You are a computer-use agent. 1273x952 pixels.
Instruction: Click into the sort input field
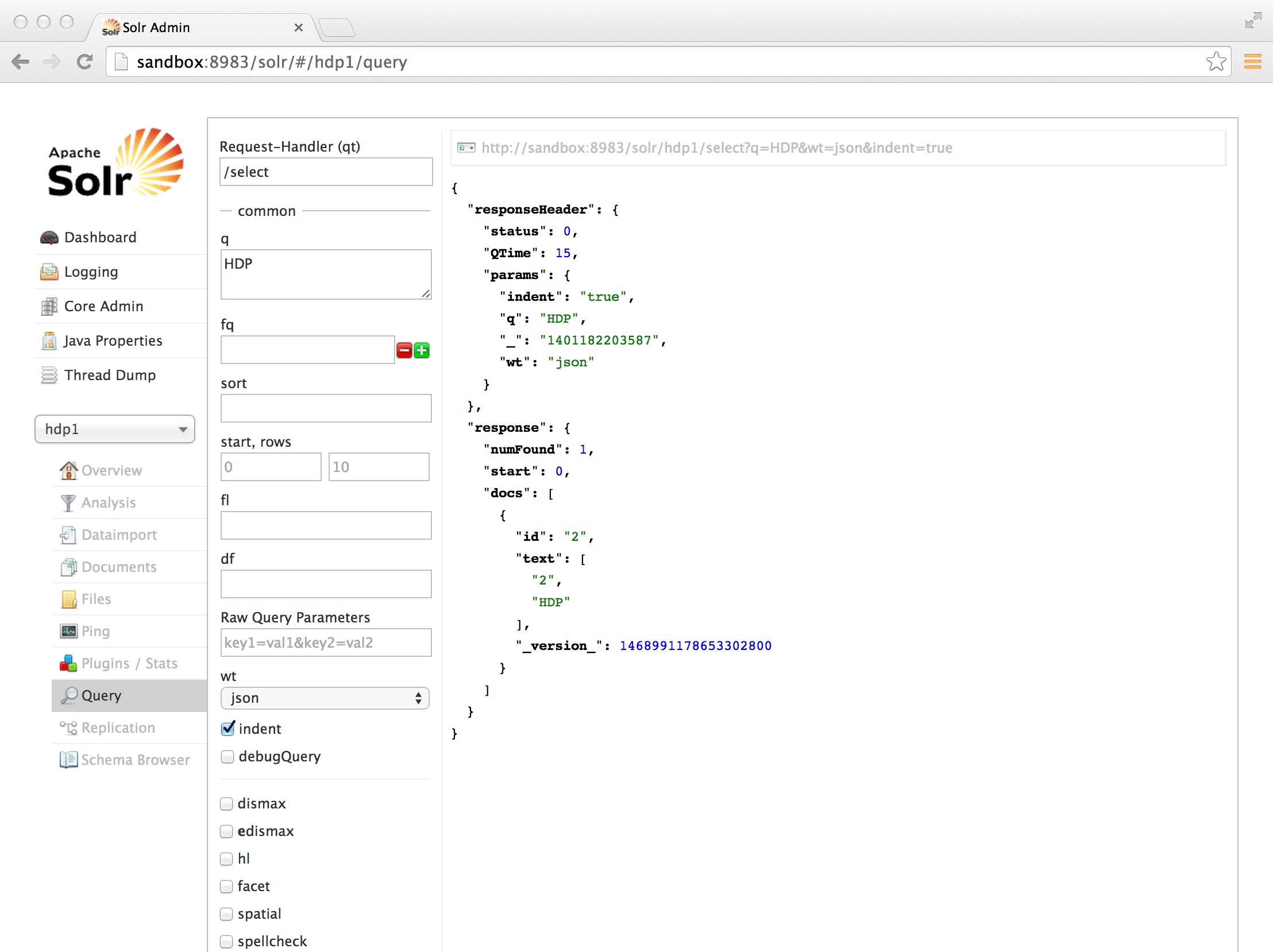326,408
